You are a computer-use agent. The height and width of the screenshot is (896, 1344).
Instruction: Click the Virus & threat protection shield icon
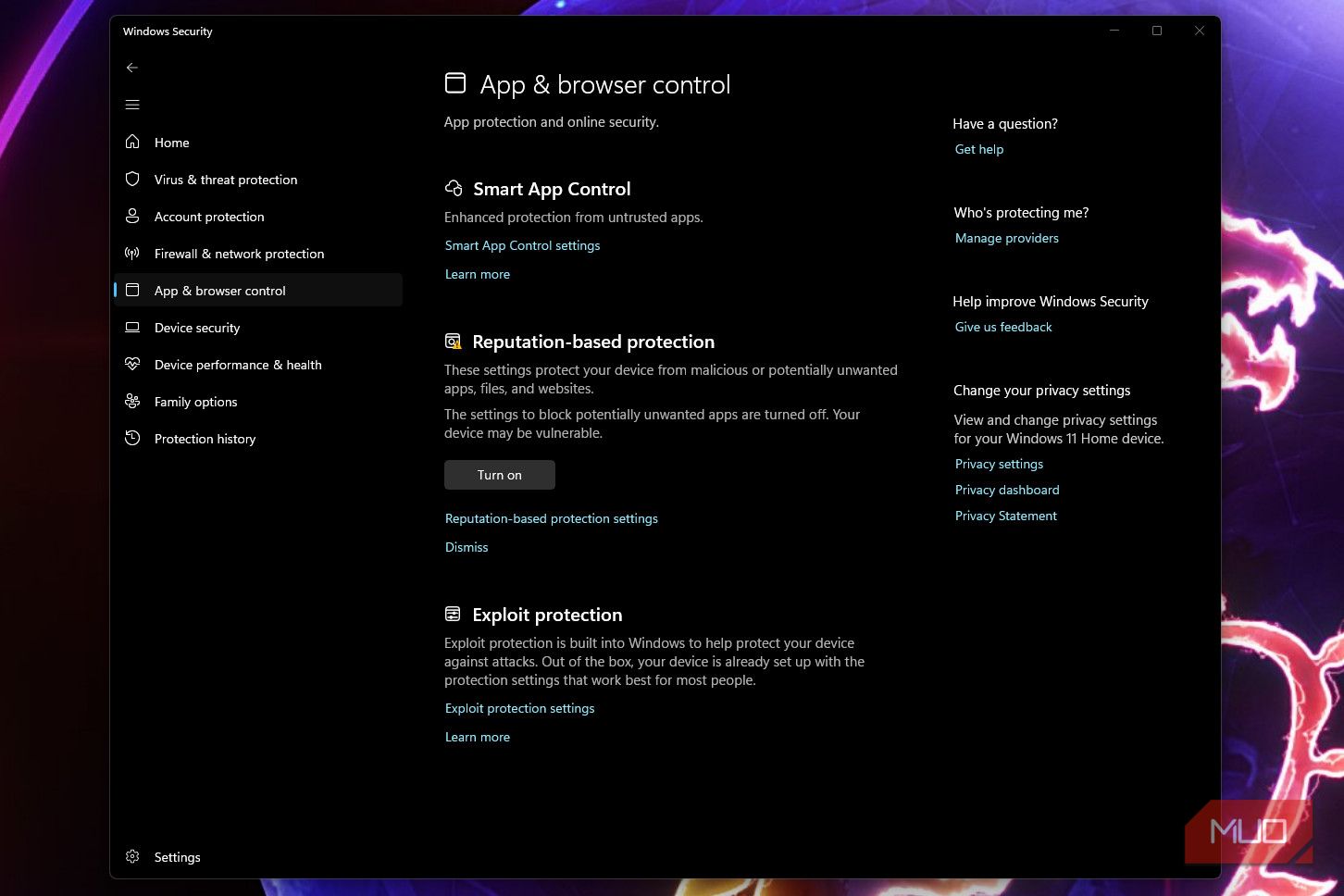pos(132,179)
